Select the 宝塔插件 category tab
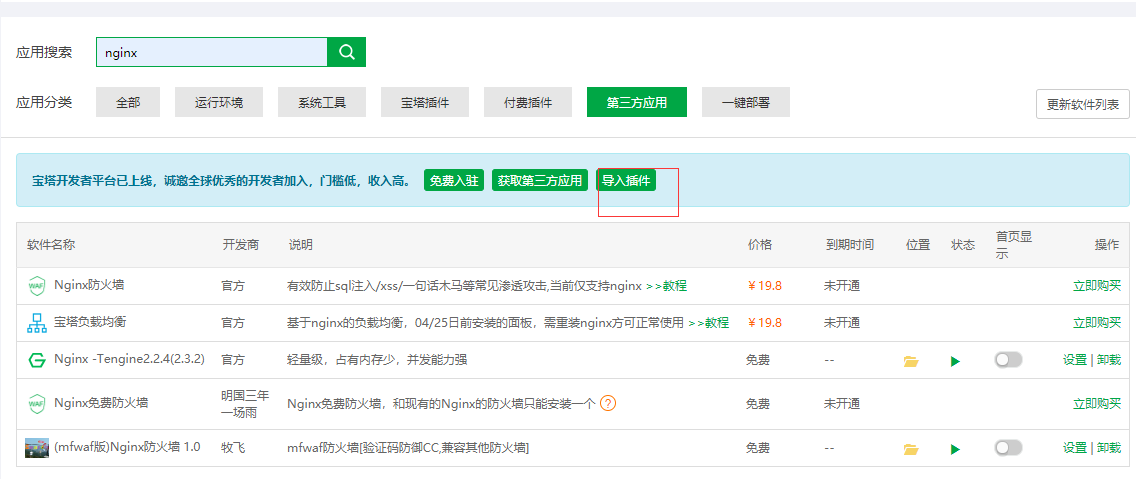 click(425, 102)
